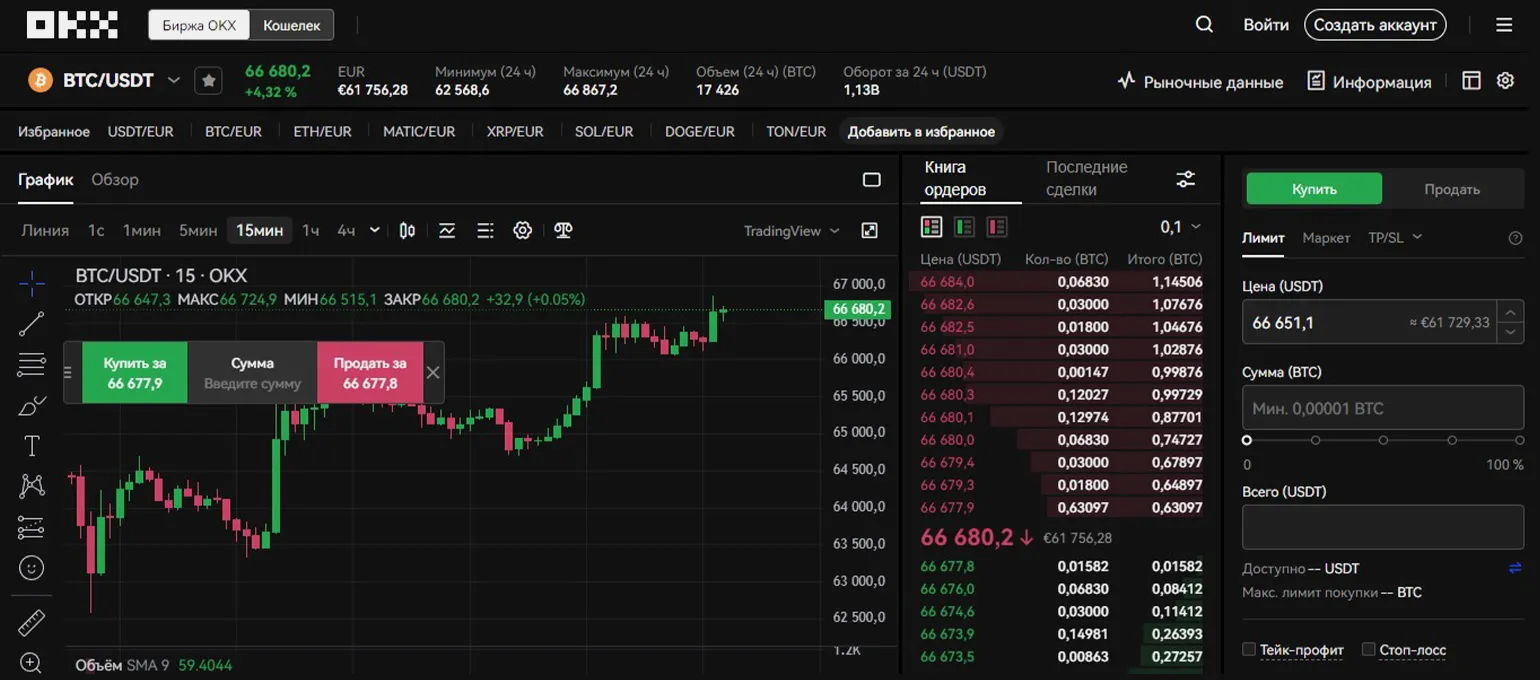Open the candlestick chart type icon
The width and height of the screenshot is (1540, 680).
407,231
